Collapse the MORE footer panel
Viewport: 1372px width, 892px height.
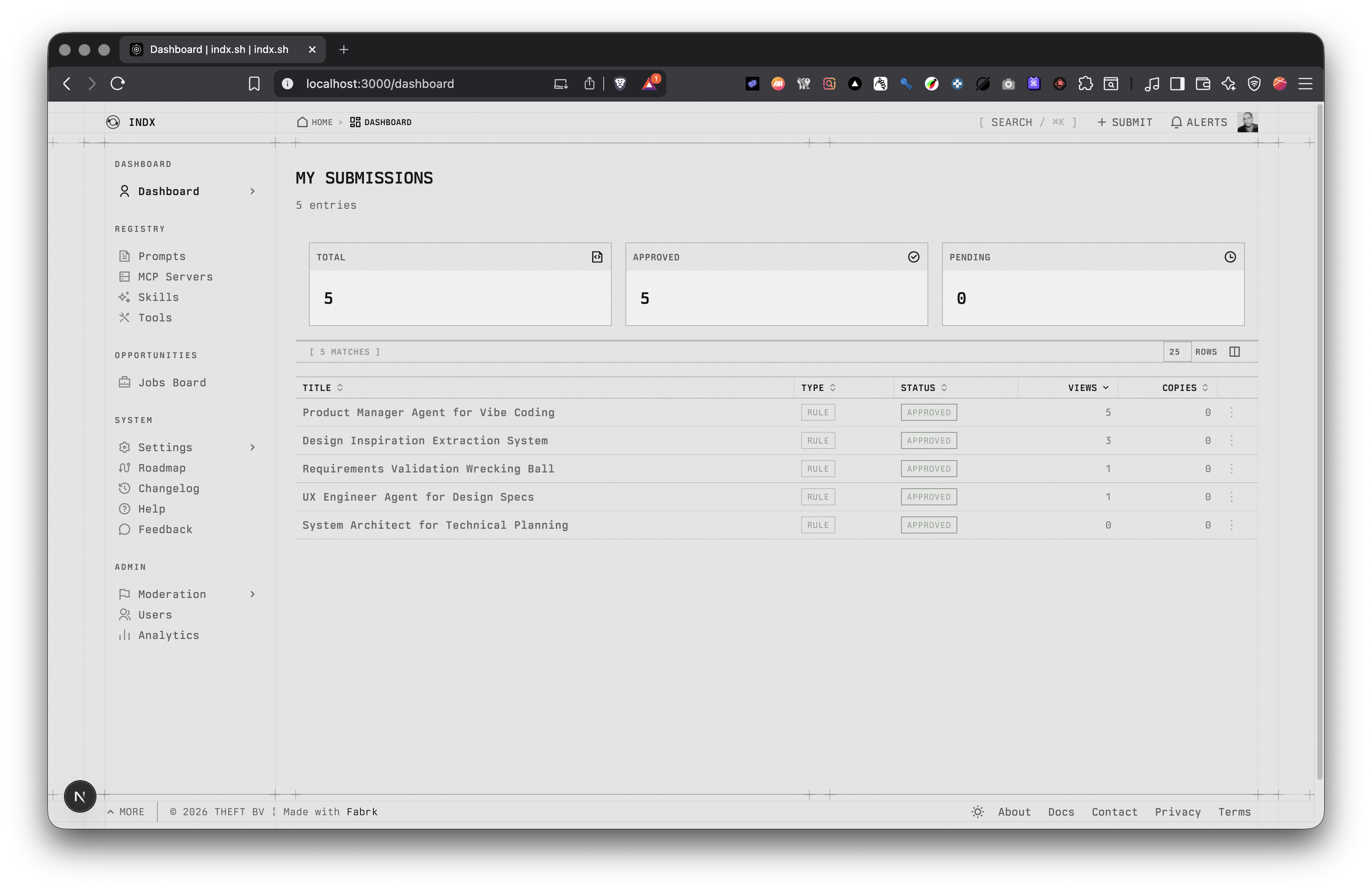point(126,811)
